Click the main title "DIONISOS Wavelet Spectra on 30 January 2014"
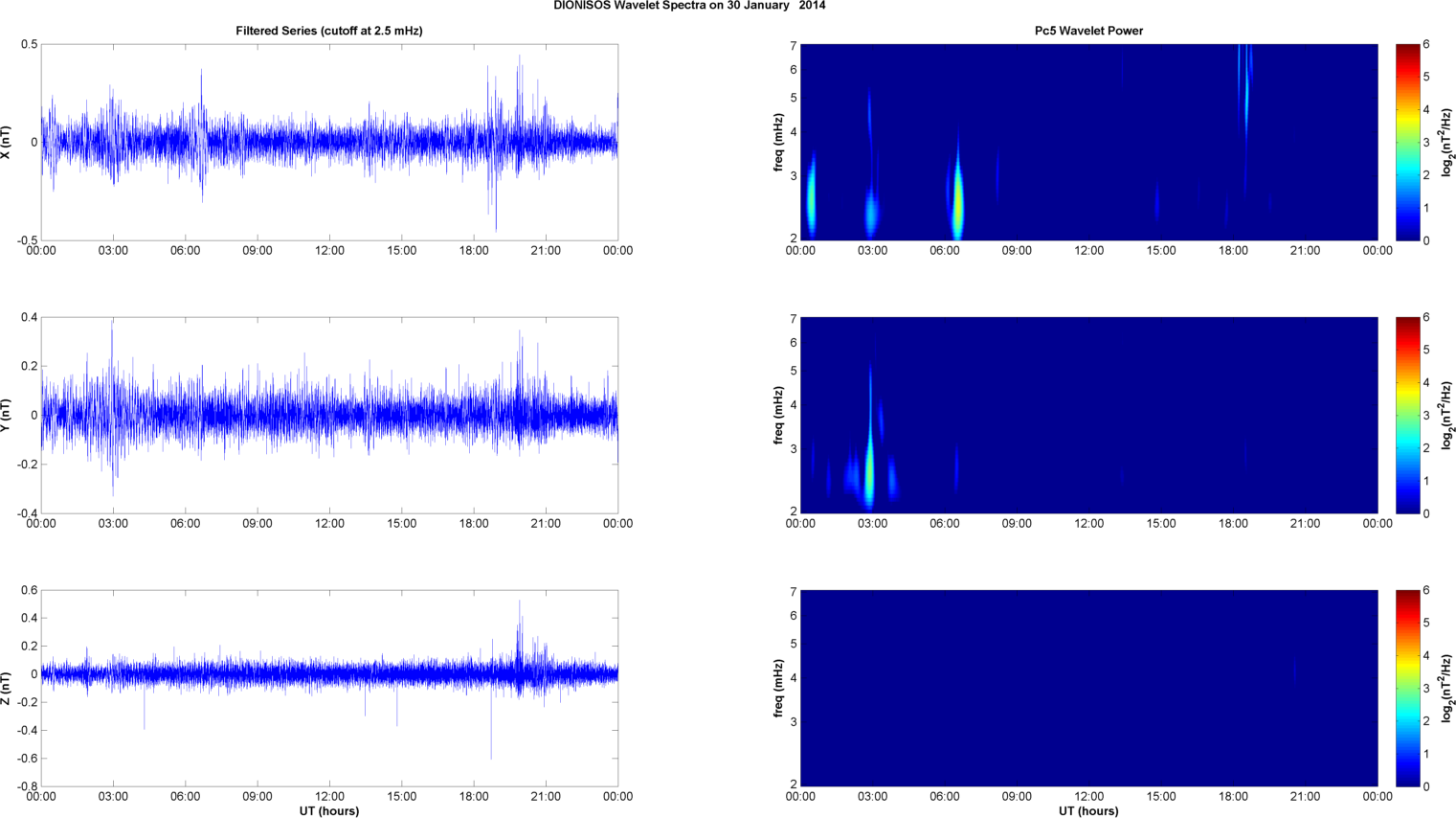Viewport: 1456px width, 818px height. 689,6
